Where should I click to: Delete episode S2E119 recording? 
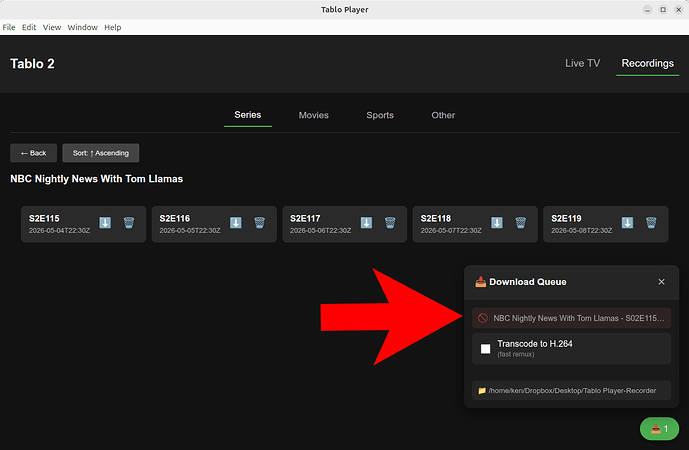click(651, 223)
